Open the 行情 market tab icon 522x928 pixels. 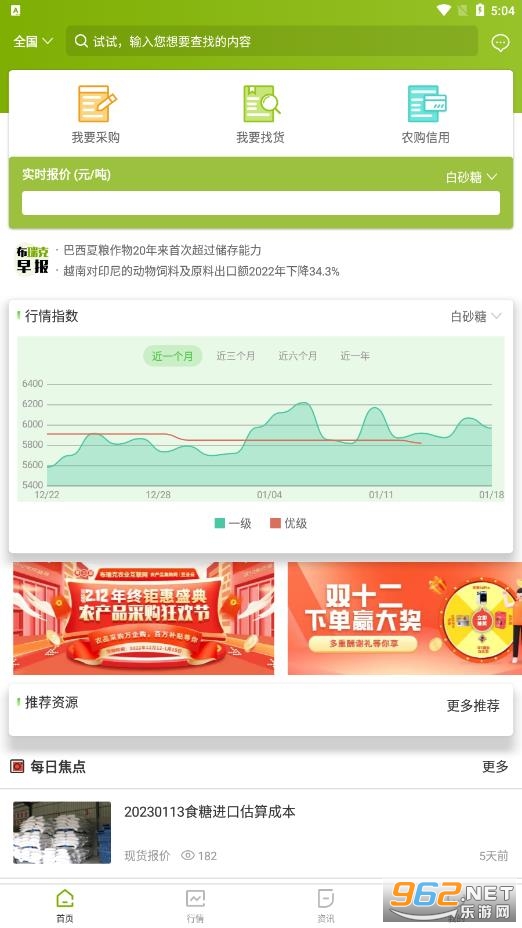[x=195, y=899]
